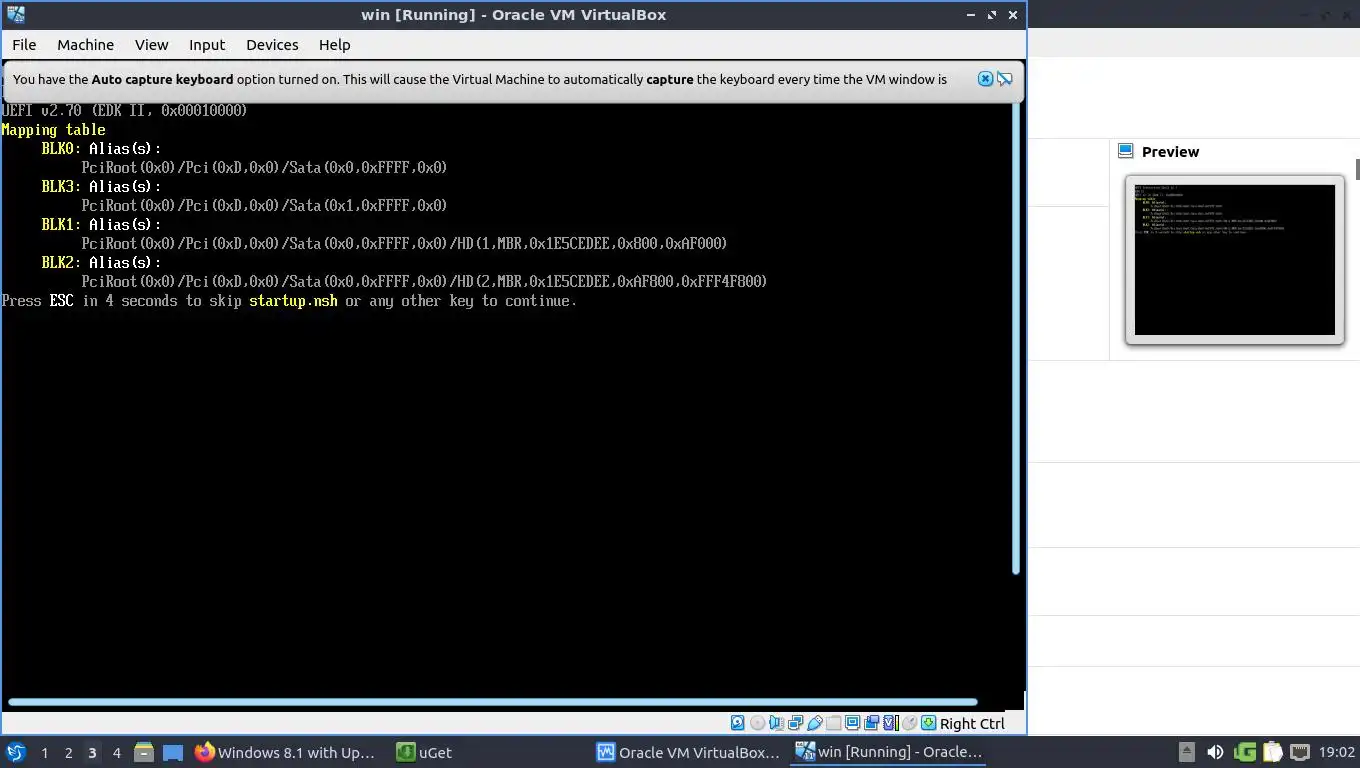Click the don't-show-again icon on notification
Image resolution: width=1360 pixels, height=768 pixels.
pos(1005,79)
